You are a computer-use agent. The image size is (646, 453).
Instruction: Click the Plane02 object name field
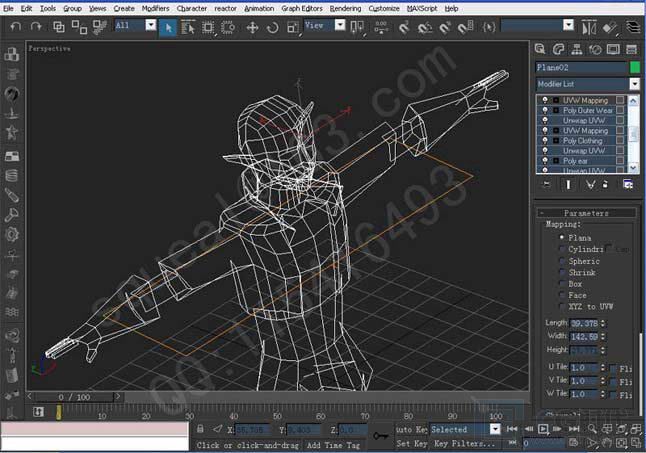[581, 68]
